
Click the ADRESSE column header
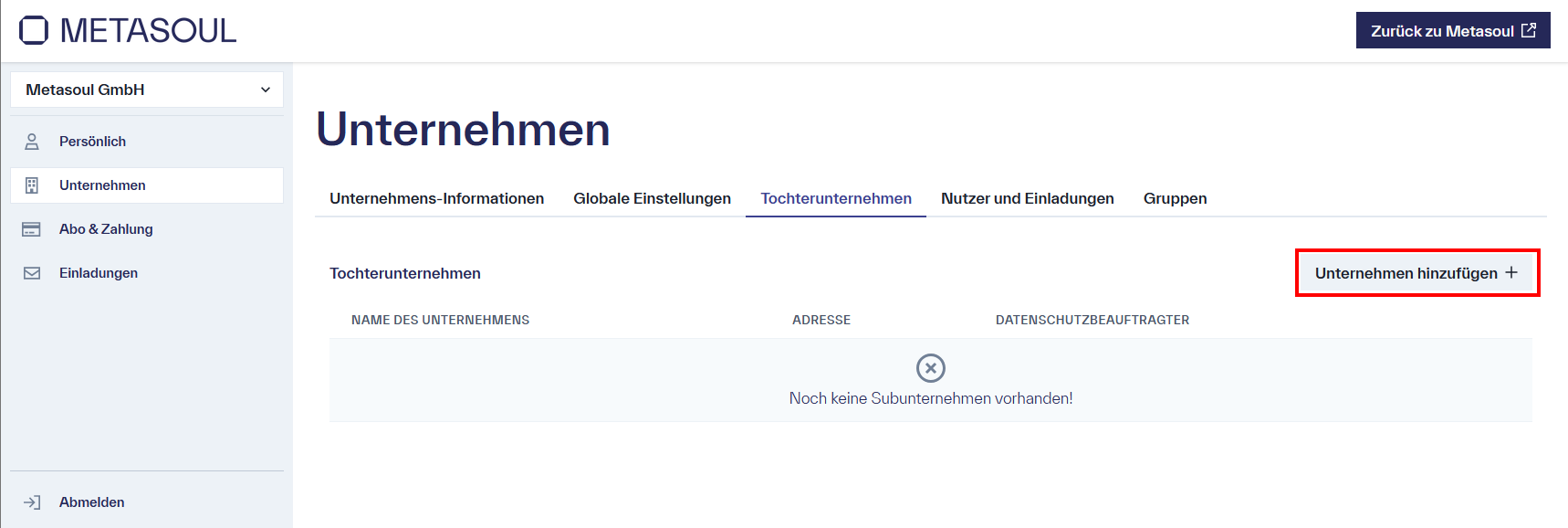[x=821, y=320]
